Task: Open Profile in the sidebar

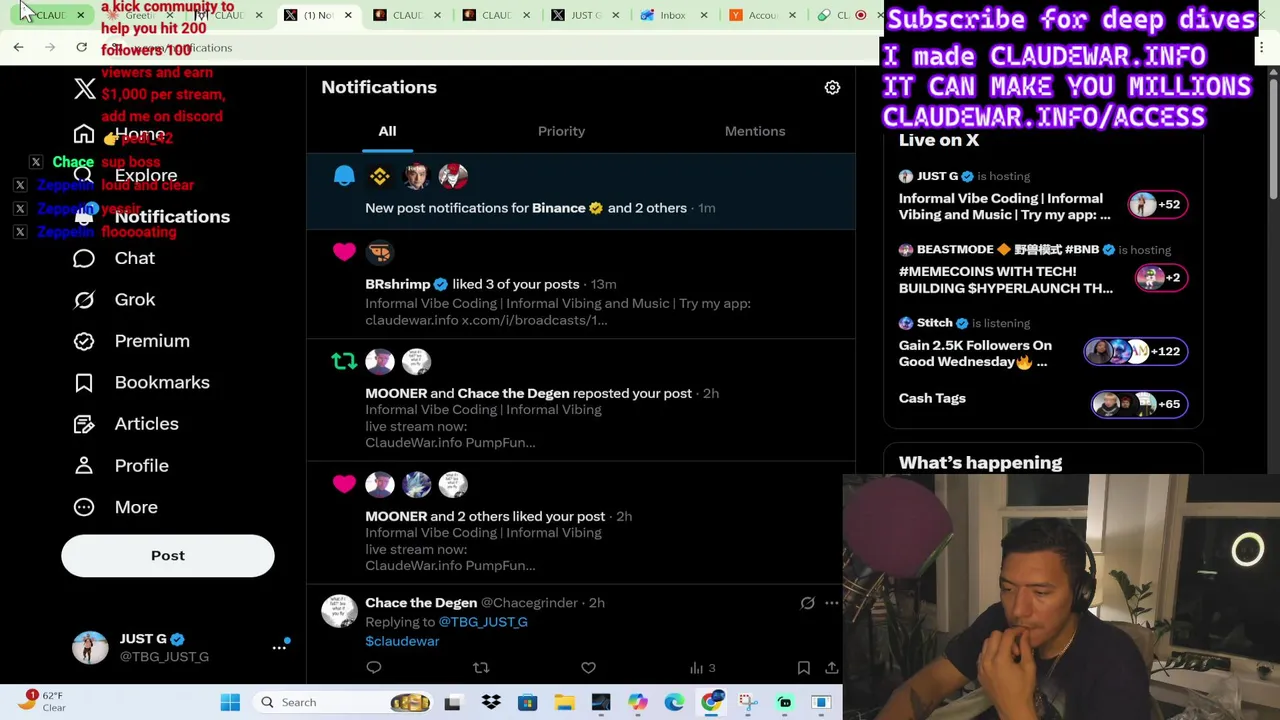Action: (x=121, y=465)
